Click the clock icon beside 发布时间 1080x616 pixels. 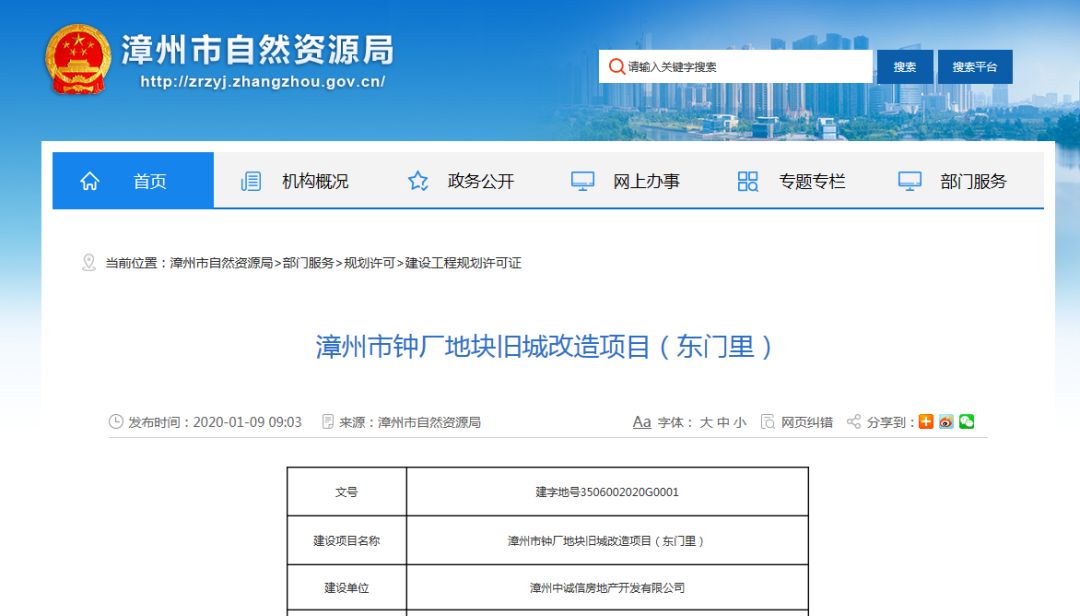[116, 421]
